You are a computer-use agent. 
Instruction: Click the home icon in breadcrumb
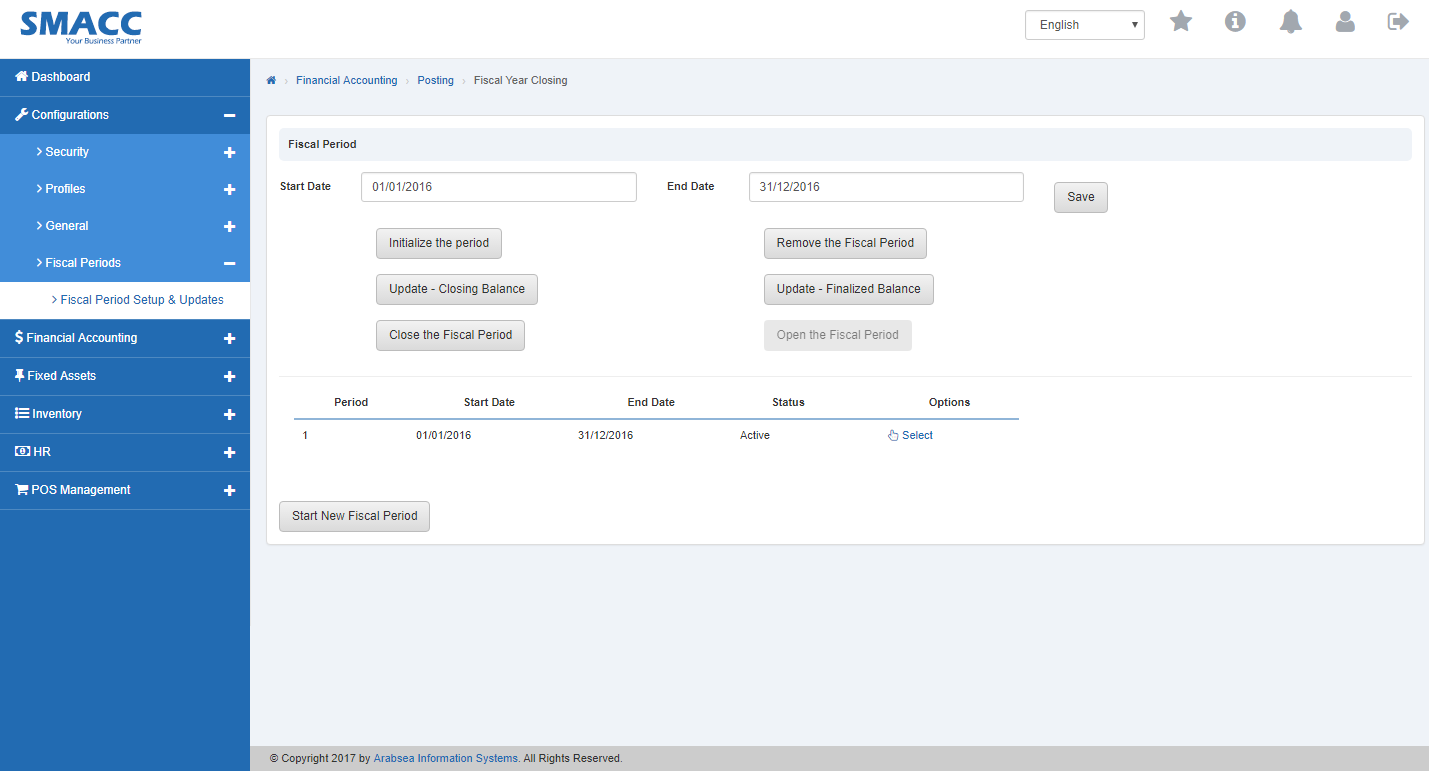tap(271, 80)
